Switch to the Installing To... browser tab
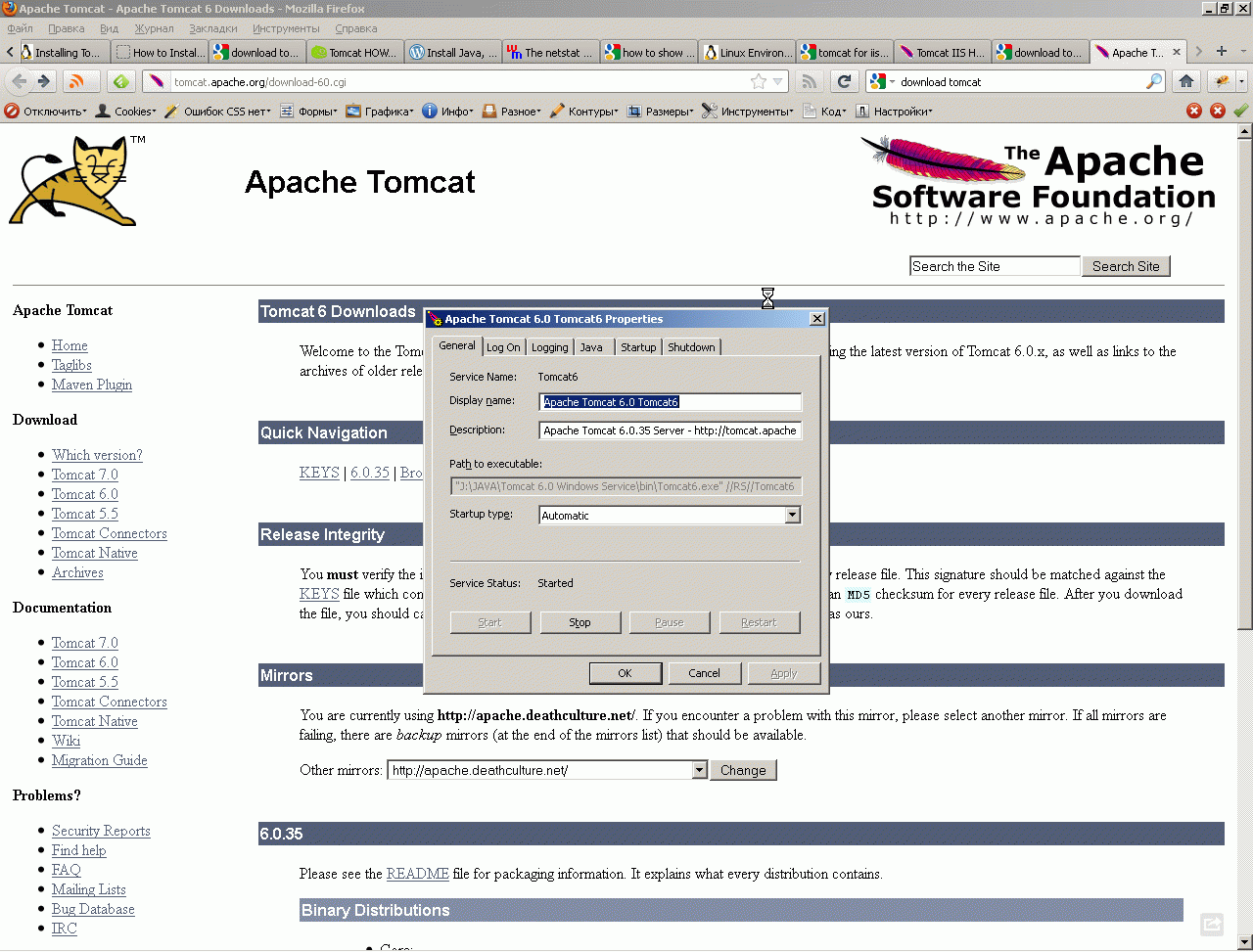This screenshot has width=1253, height=952. click(x=61, y=52)
